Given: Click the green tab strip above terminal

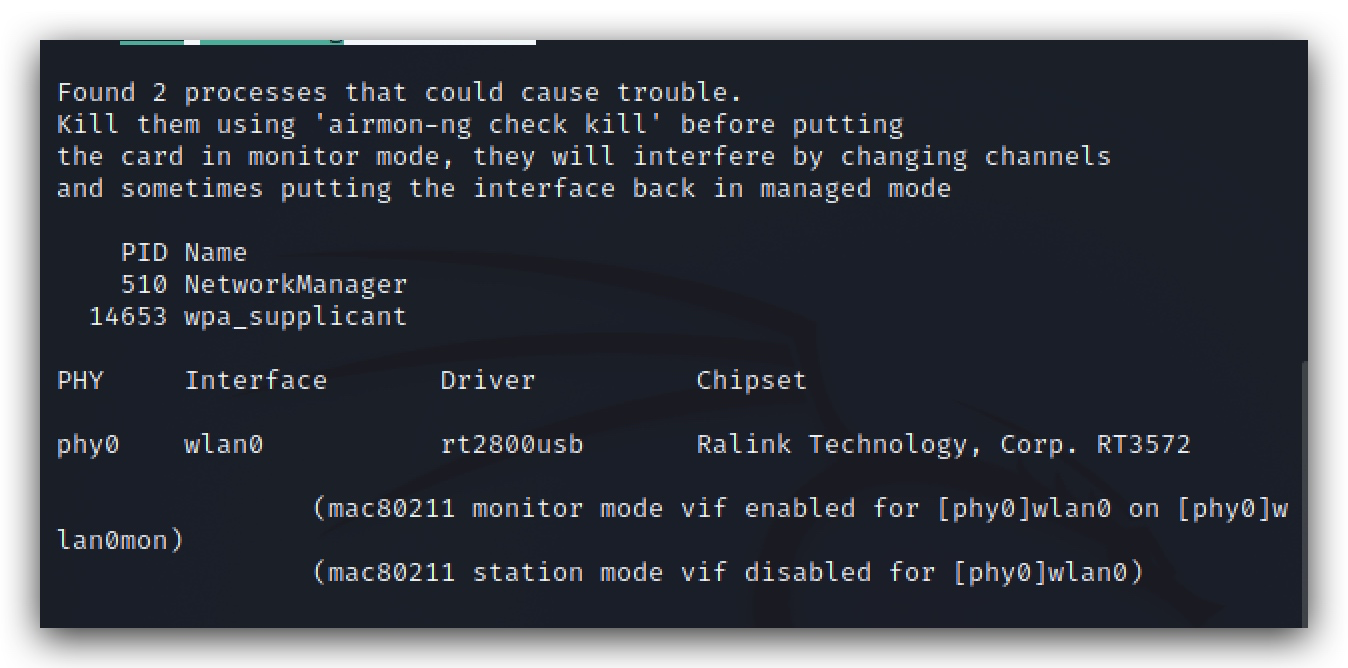Looking at the screenshot, I should point(231,42).
